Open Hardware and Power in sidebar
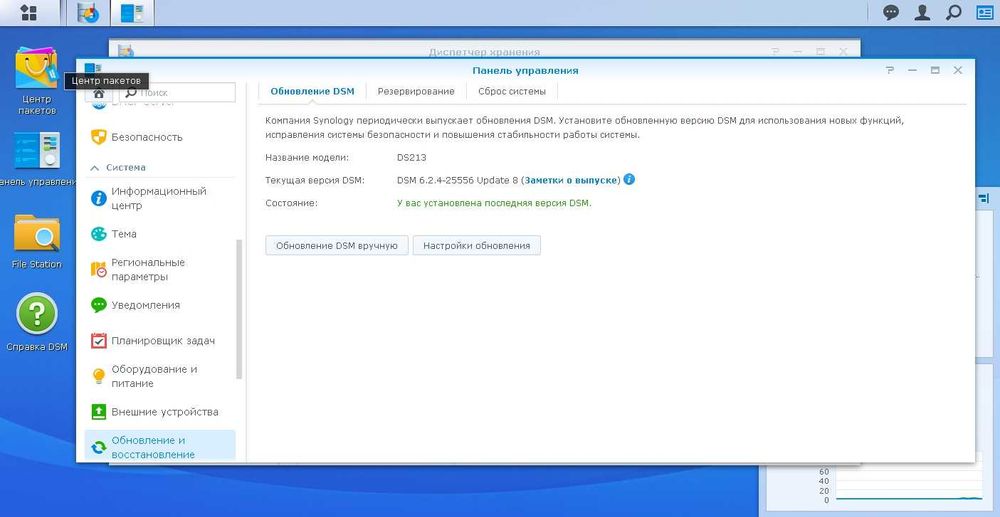This screenshot has width=1000, height=517. [160, 376]
